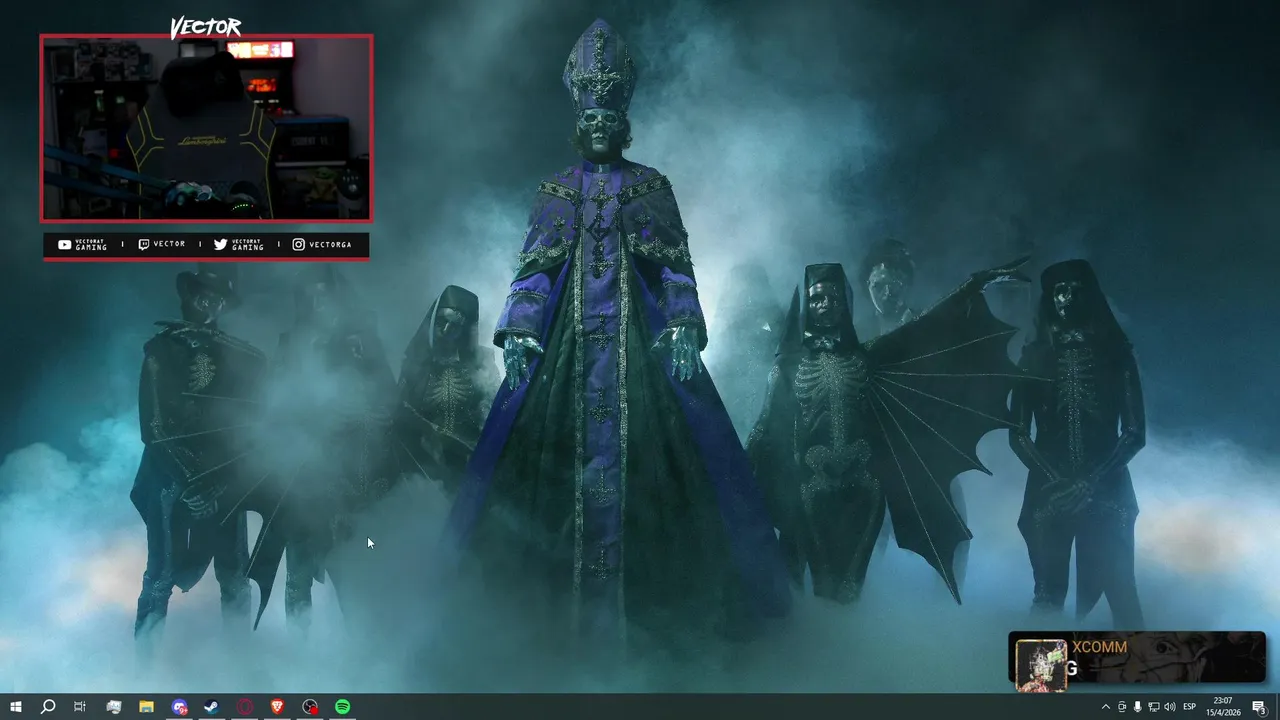This screenshot has height=720, width=1280.
Task: Open the Windows Start menu
Action: point(15,707)
